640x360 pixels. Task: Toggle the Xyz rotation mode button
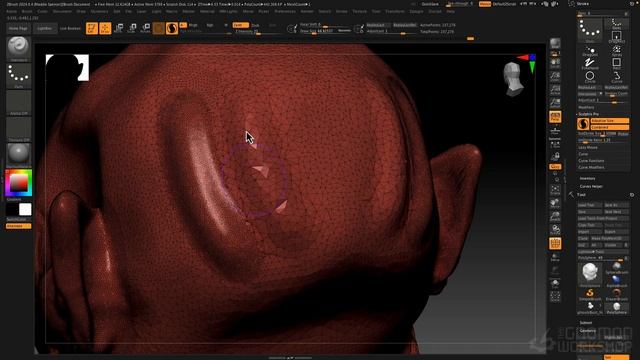pyautogui.click(x=555, y=167)
